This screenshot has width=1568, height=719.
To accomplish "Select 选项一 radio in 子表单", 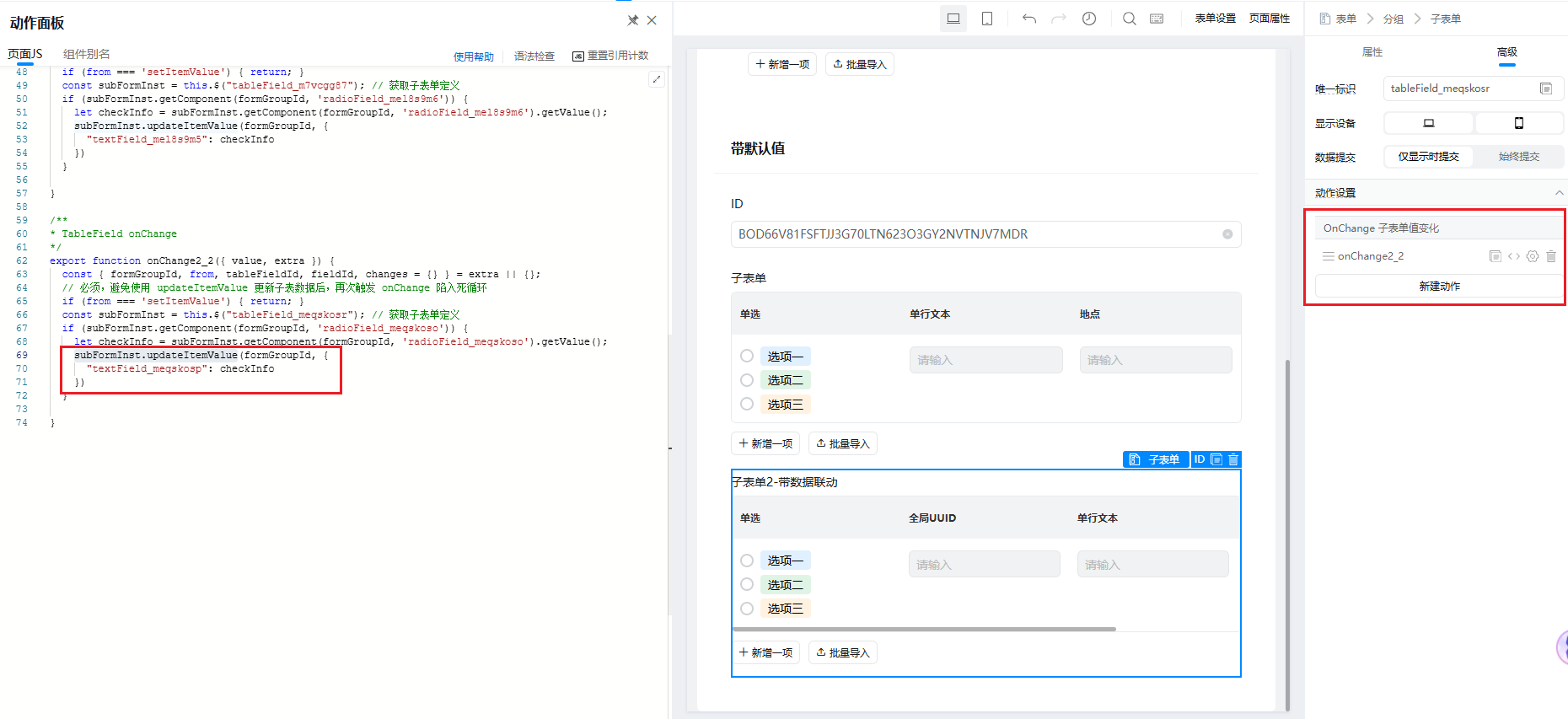I will pyautogui.click(x=747, y=357).
